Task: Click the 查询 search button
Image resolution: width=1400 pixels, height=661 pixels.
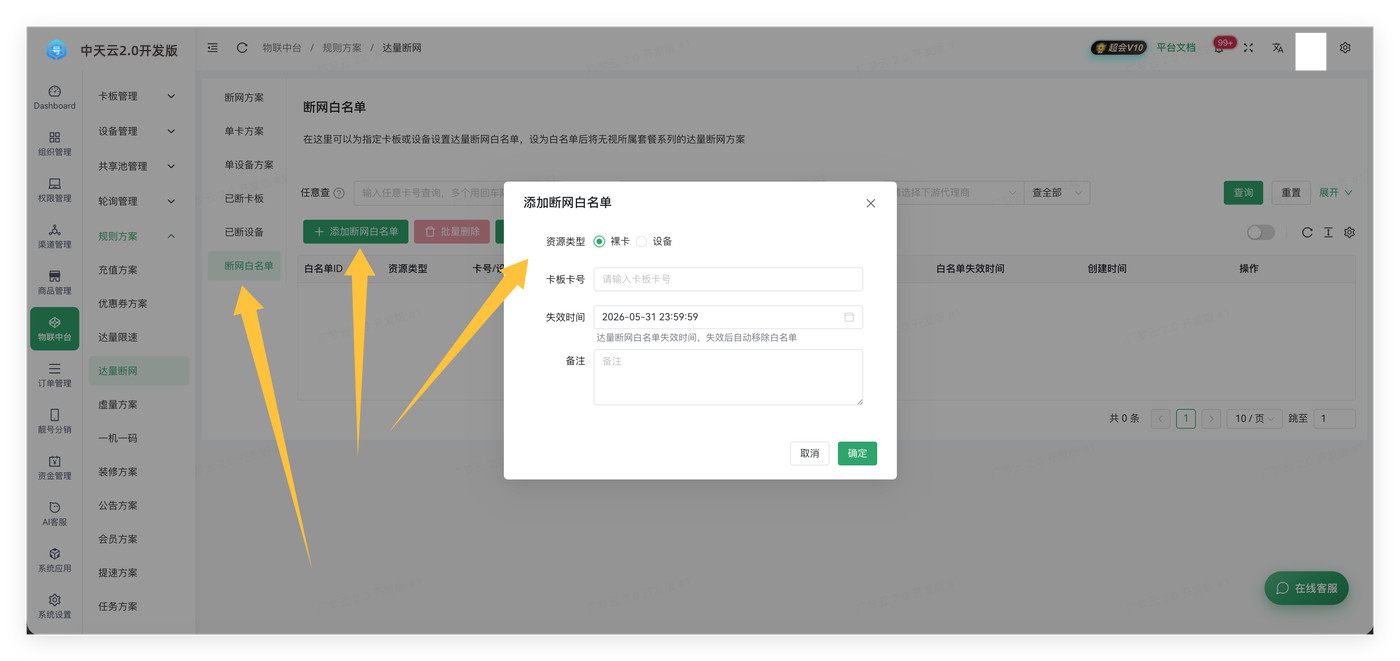Action: (1243, 193)
